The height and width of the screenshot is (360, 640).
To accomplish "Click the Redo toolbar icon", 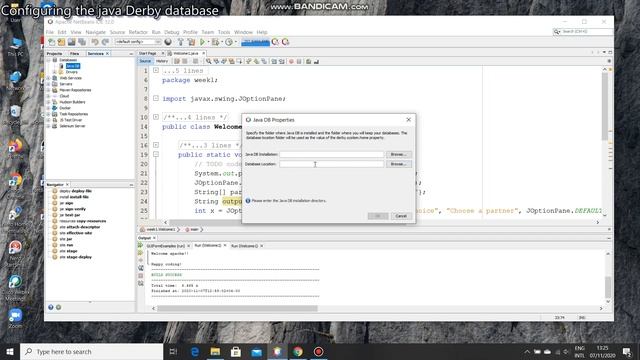I will (x=105, y=42).
